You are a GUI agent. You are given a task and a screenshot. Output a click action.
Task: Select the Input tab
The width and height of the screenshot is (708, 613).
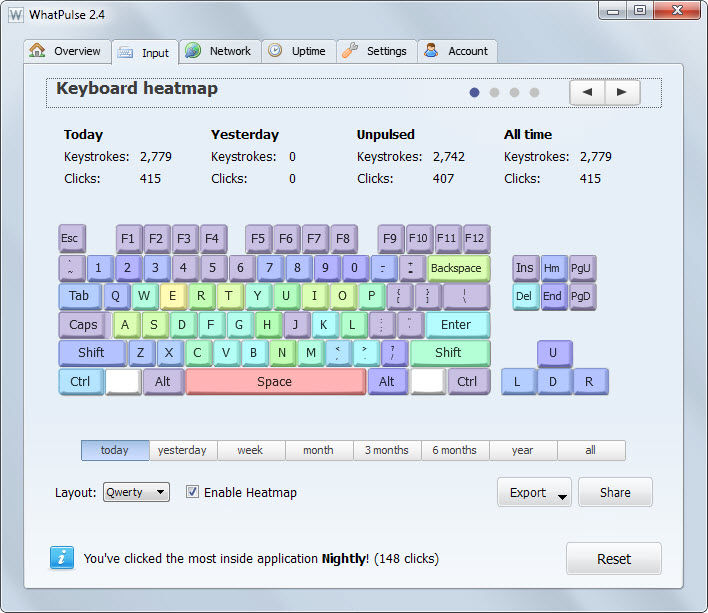[x=144, y=53]
